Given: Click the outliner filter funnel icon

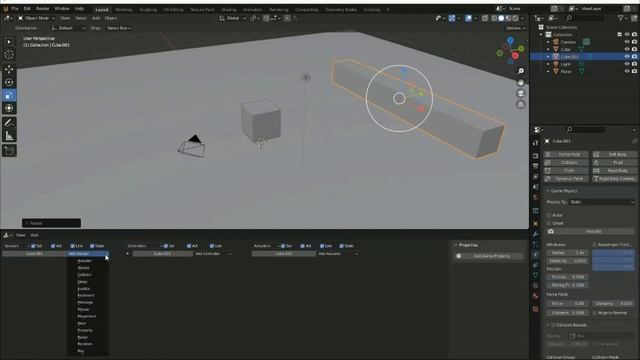Looking at the screenshot, I should [620, 18].
